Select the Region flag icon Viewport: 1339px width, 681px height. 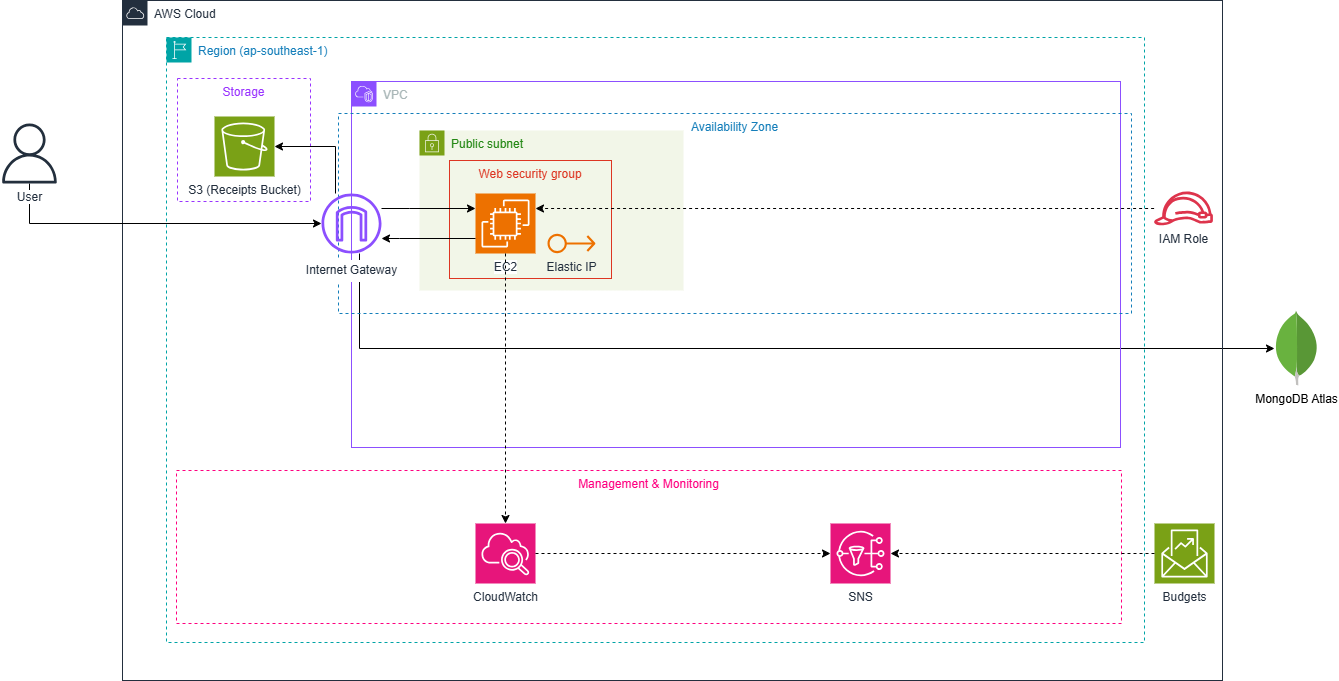point(179,50)
